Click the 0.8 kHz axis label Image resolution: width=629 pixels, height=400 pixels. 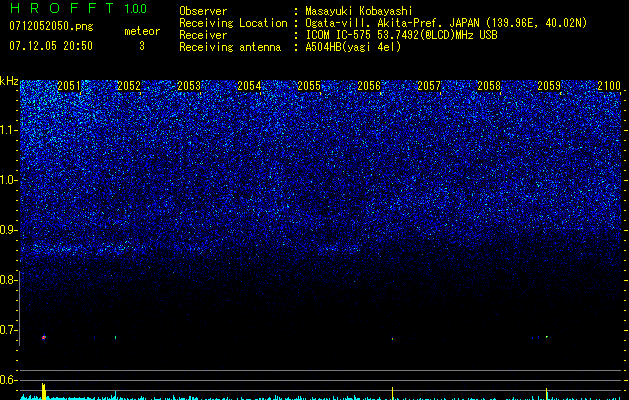(8, 280)
